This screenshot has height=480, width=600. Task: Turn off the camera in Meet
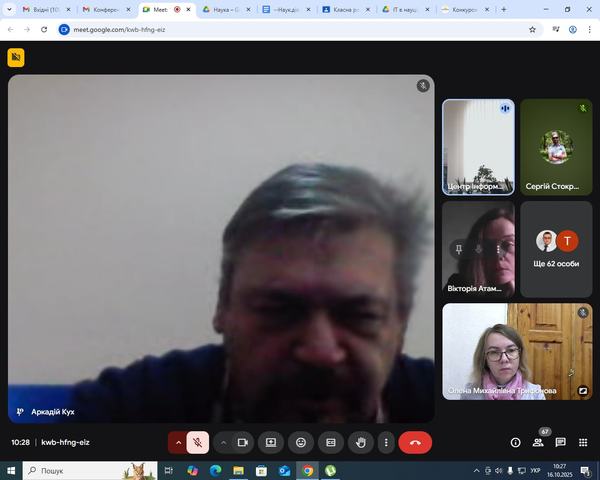click(x=243, y=442)
